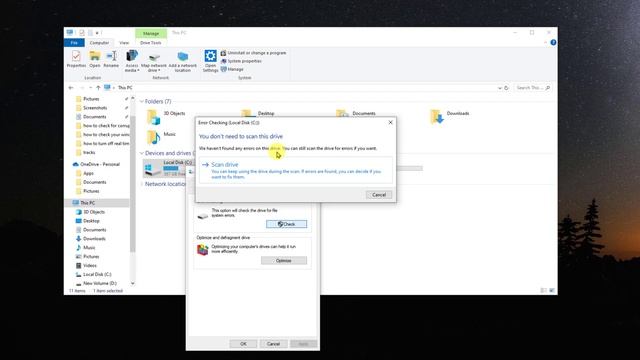Collapse the Devices and drives section
This screenshot has width=640, height=360.
point(142,153)
